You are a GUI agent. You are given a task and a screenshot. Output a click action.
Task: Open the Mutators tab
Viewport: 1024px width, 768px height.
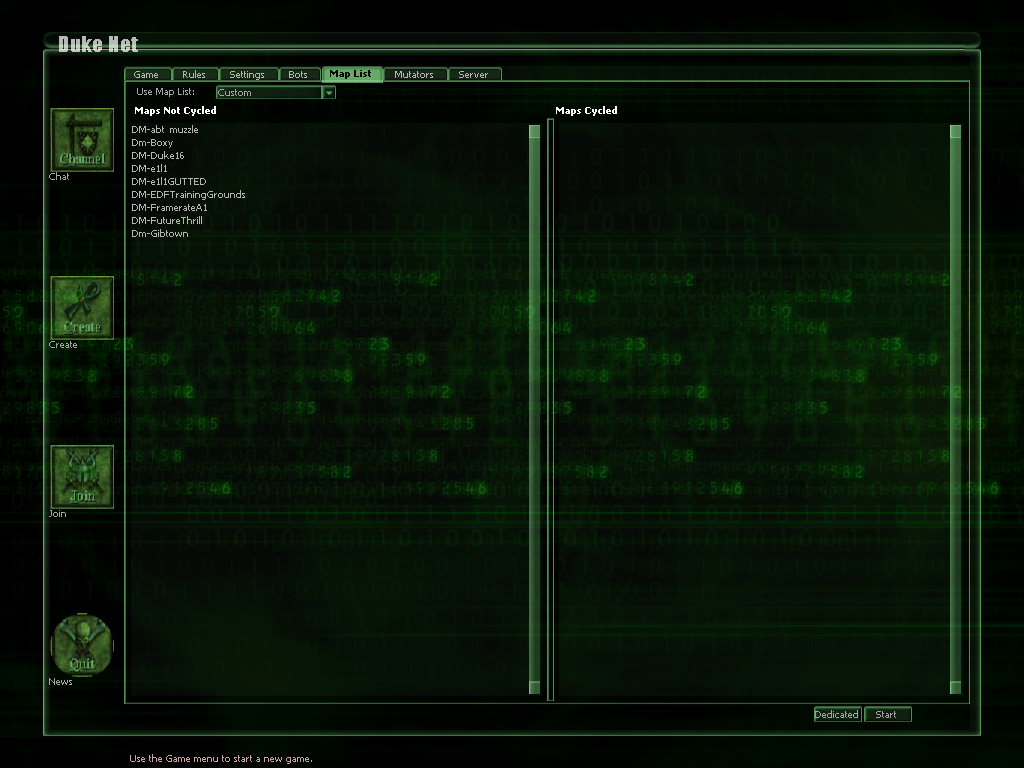tap(414, 74)
